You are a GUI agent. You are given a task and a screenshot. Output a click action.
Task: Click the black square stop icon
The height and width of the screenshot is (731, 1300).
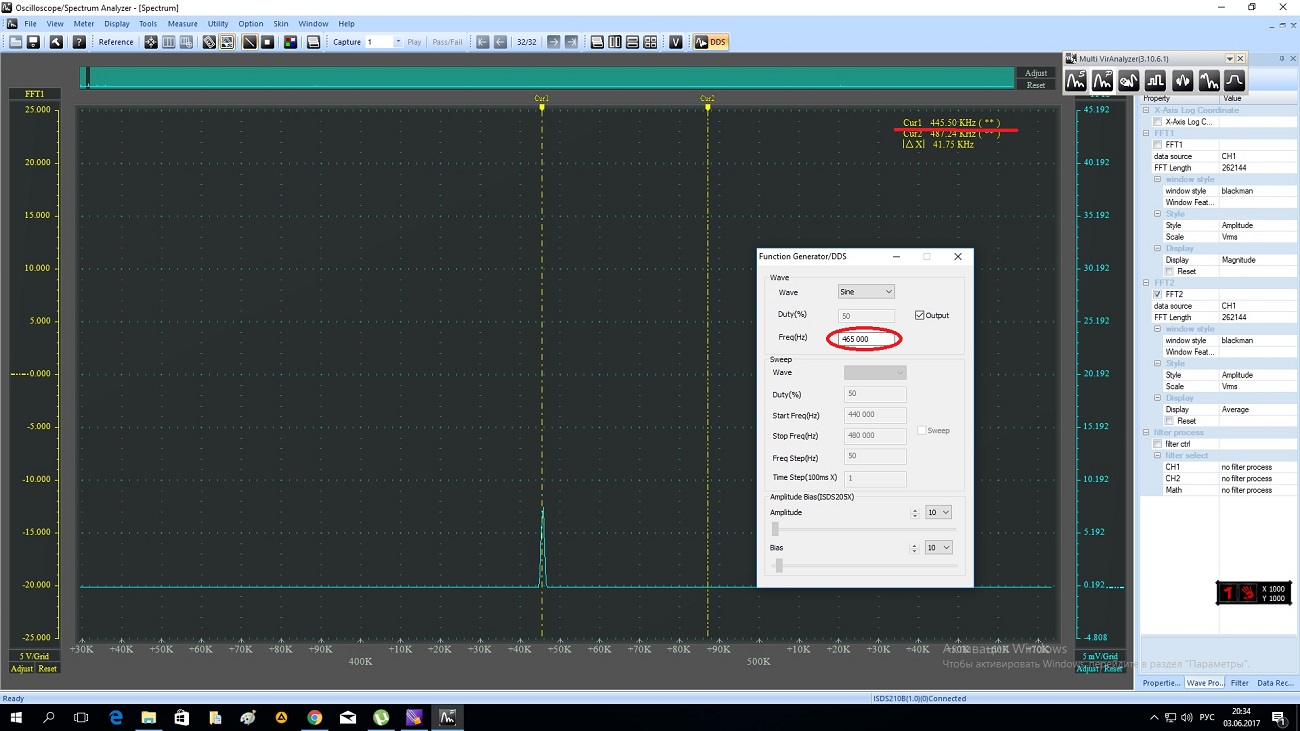(x=268, y=42)
